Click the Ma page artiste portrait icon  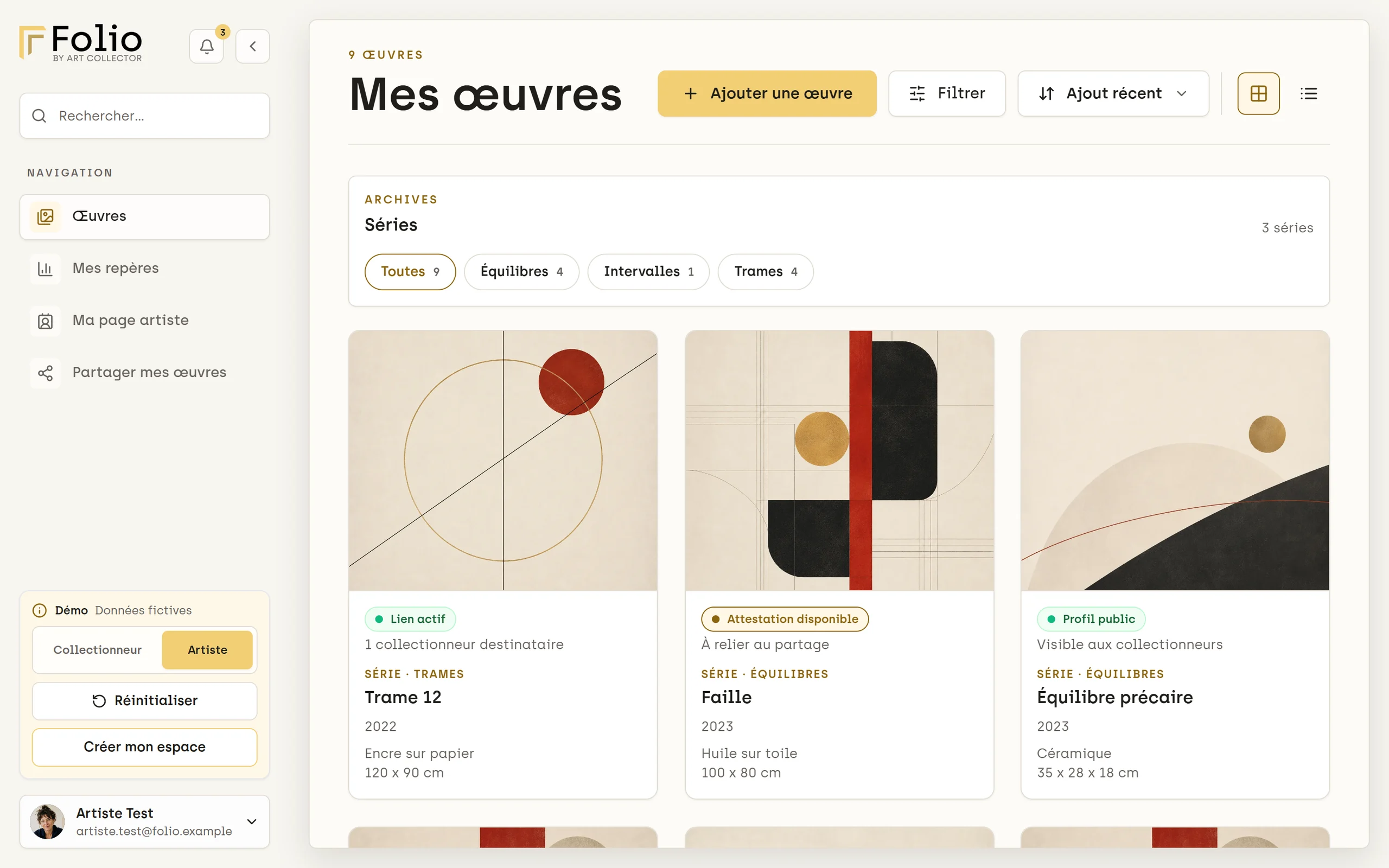pos(46,321)
